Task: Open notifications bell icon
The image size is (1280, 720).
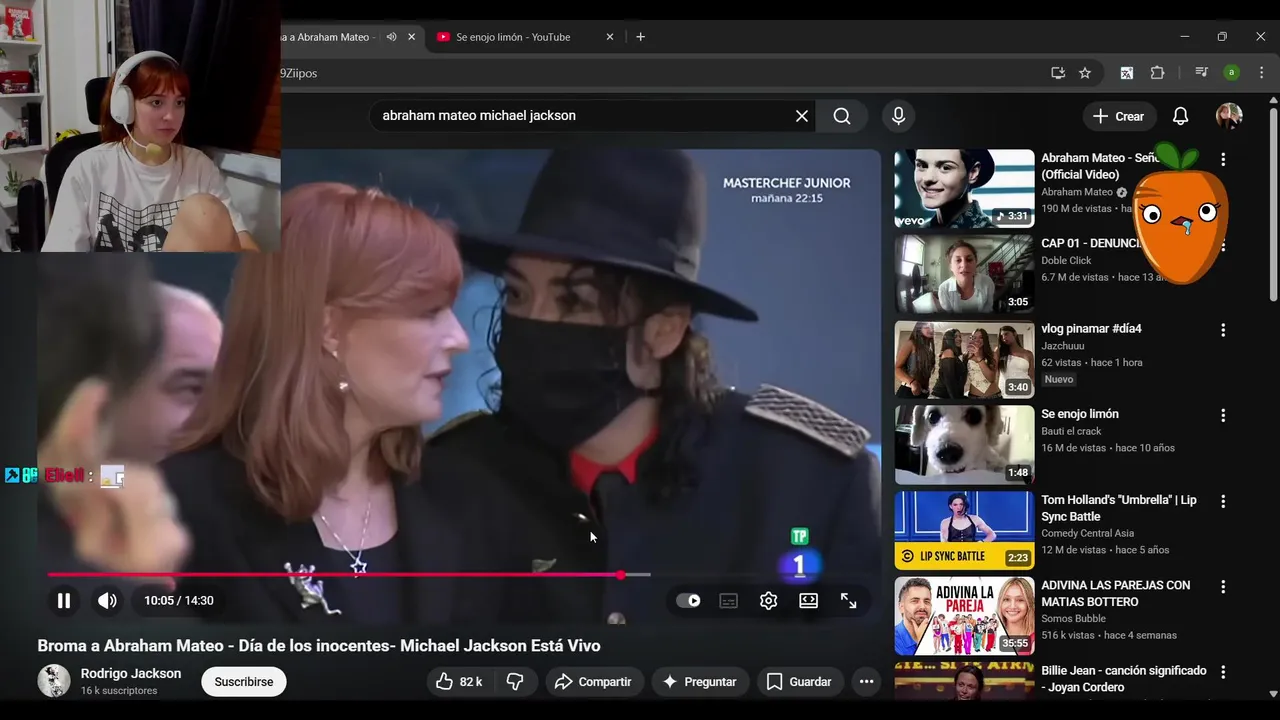Action: [1180, 116]
